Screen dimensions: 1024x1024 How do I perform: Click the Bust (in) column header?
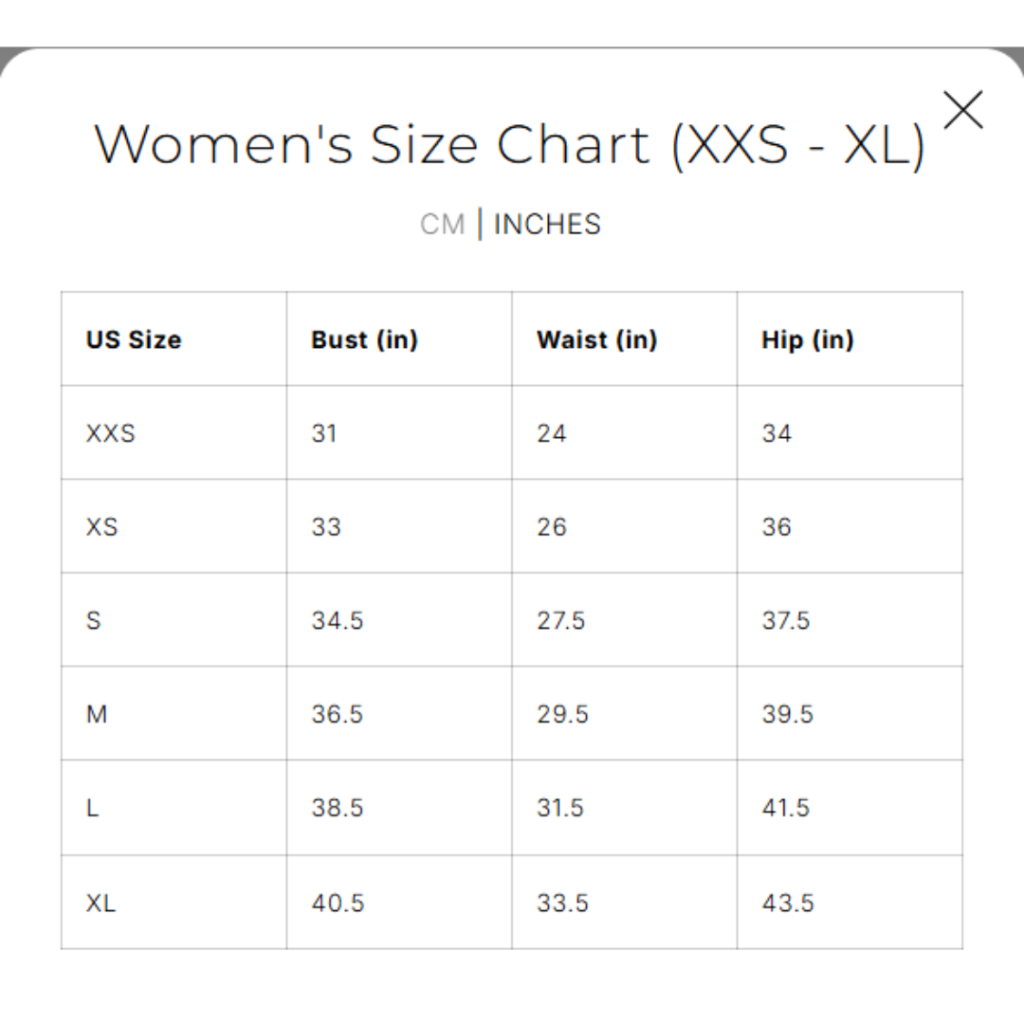[364, 340]
